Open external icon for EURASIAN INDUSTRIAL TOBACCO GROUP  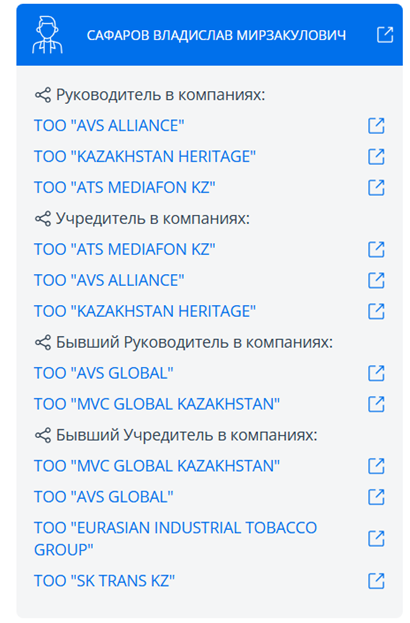click(x=376, y=538)
